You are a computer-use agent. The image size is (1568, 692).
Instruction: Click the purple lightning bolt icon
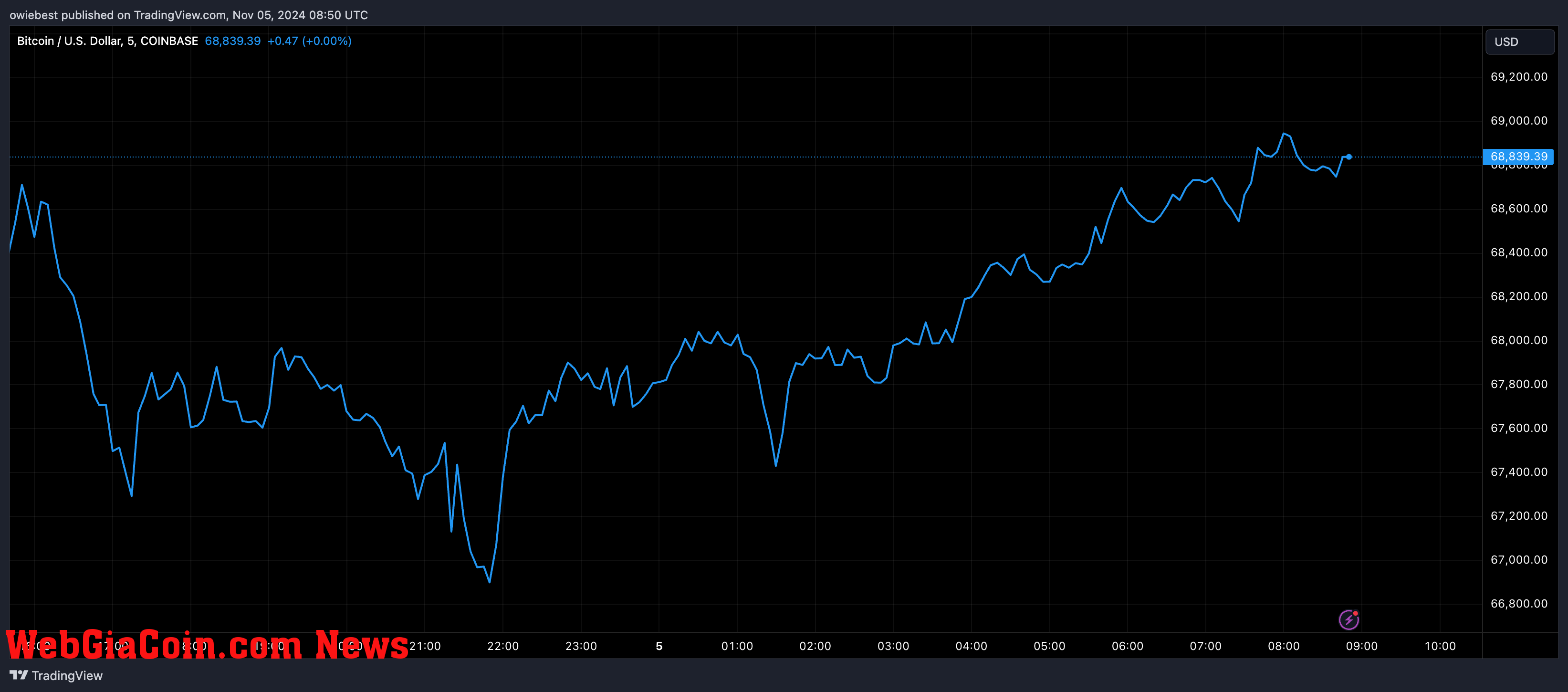[x=1349, y=619]
